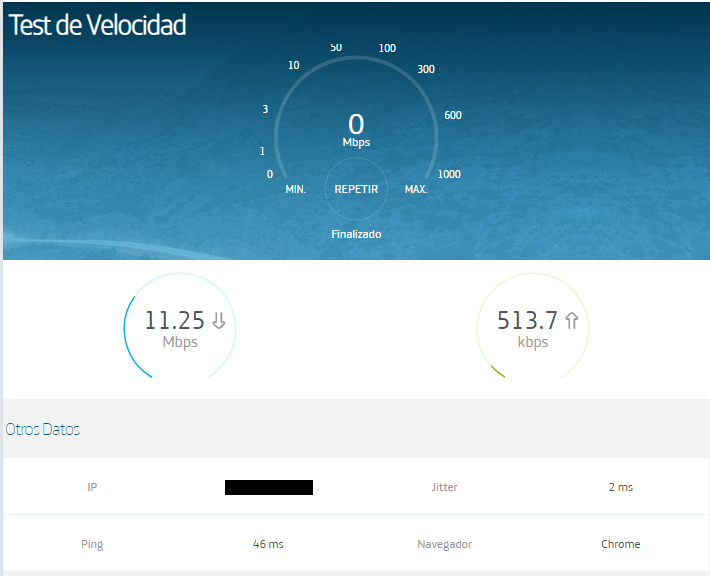Viewport: 710px width, 576px height.
Task: Select the 46 ms ping value
Action: [x=268, y=544]
